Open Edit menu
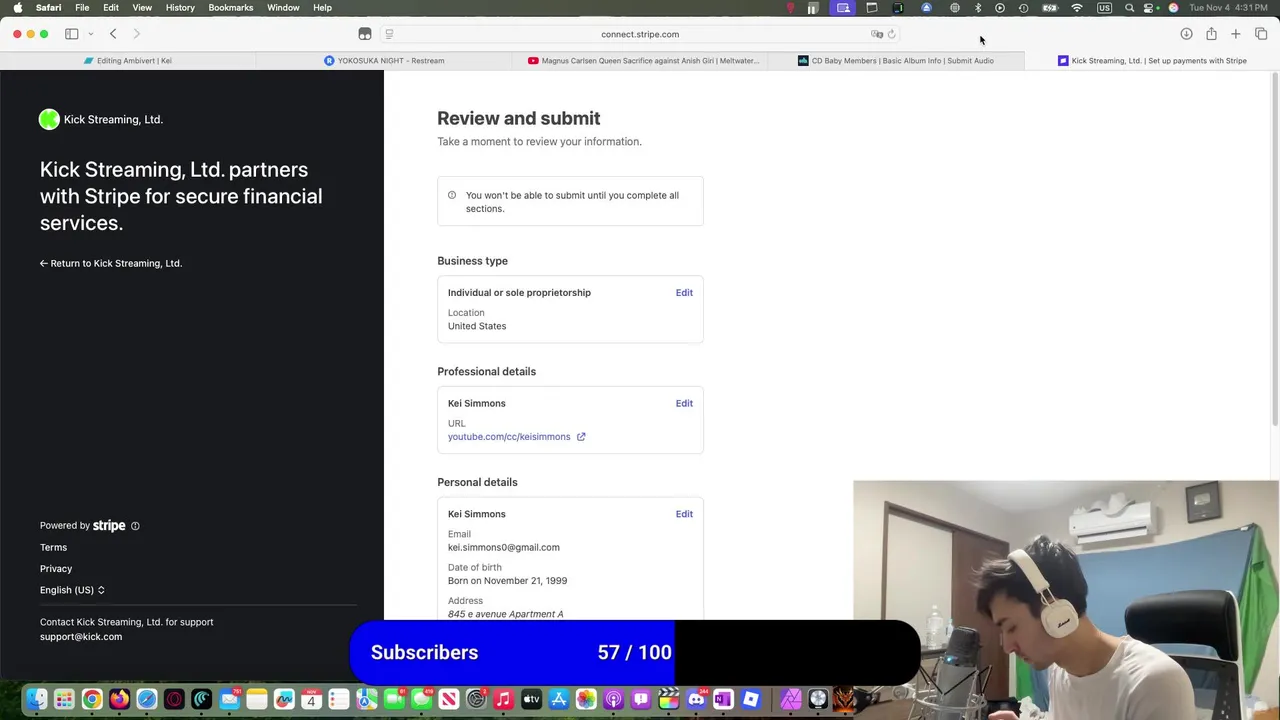Viewport: 1280px width, 720px height. point(111,8)
